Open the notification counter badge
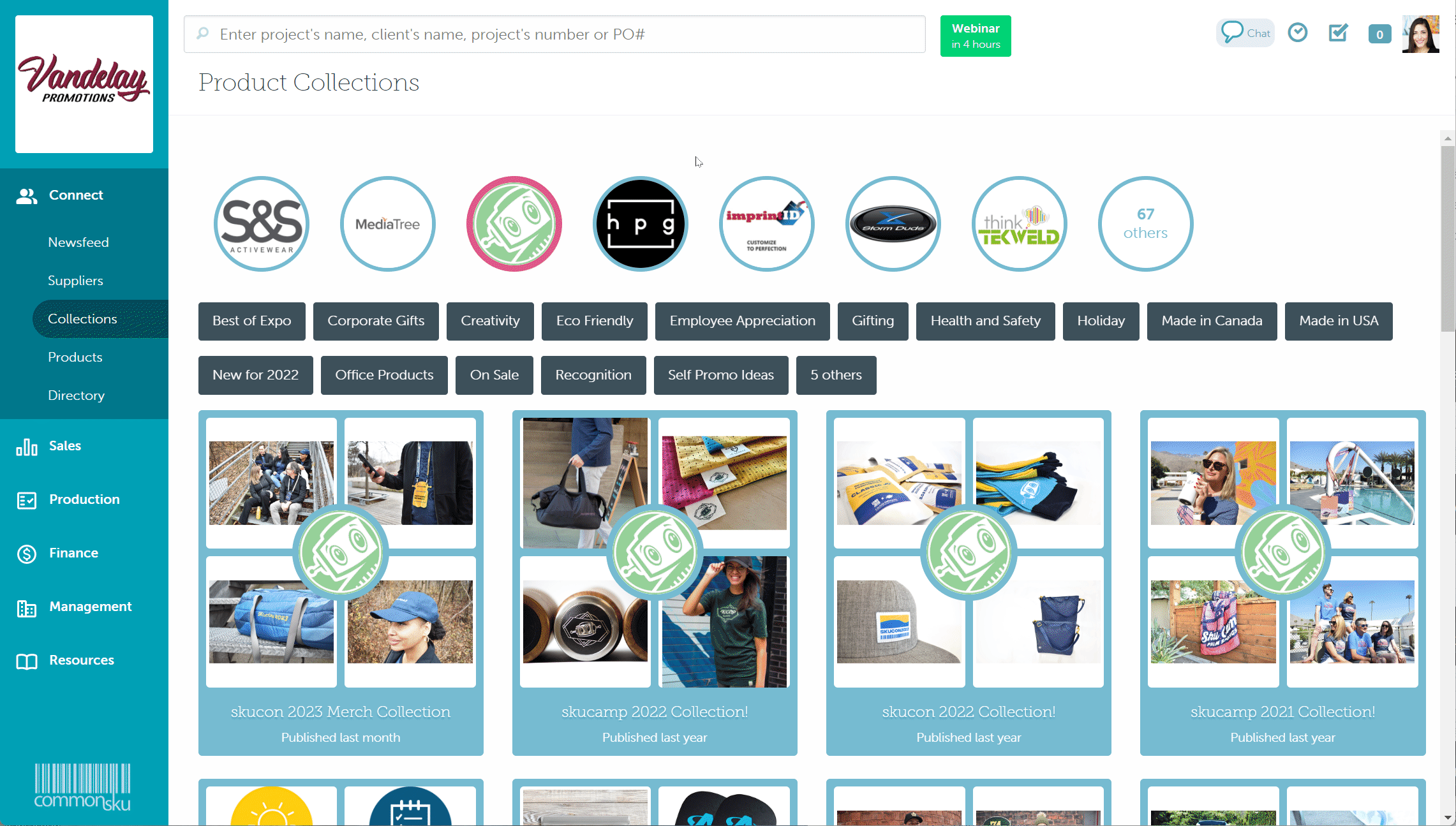 coord(1379,34)
